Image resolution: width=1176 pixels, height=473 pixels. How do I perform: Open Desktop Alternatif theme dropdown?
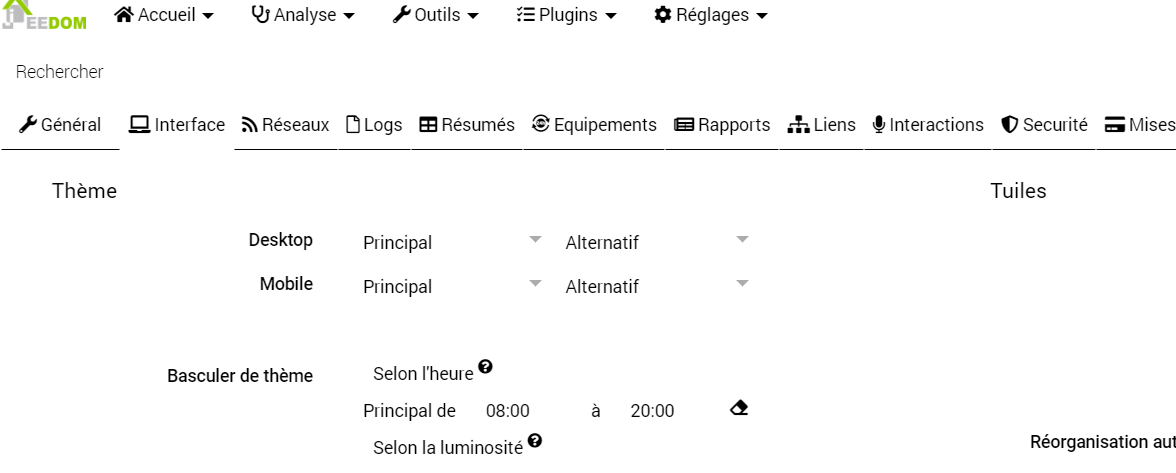[656, 242]
